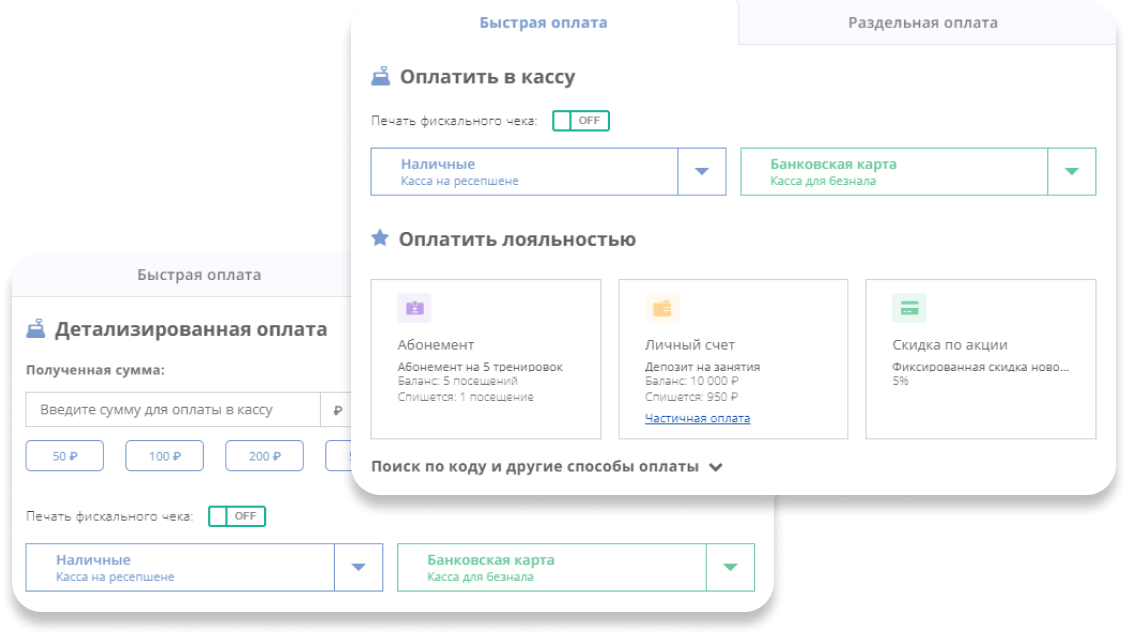Select the Абонемент loyalty card
The width and height of the screenshot is (1128, 636).
point(486,359)
